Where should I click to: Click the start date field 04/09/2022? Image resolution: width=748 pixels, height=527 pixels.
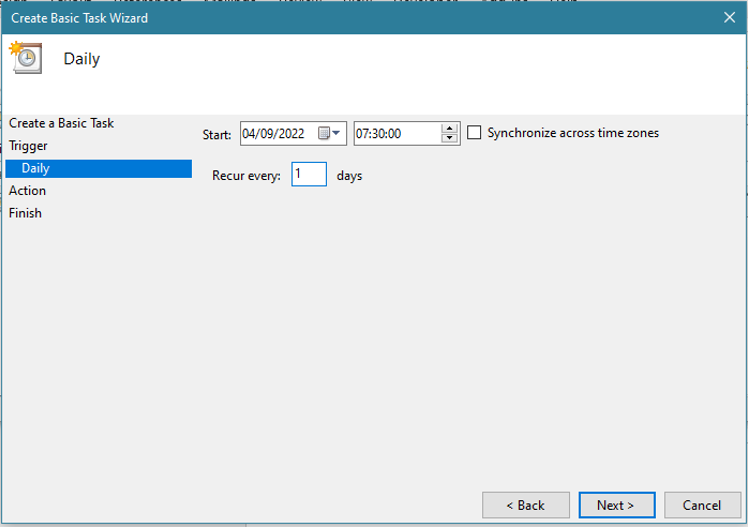point(274,134)
